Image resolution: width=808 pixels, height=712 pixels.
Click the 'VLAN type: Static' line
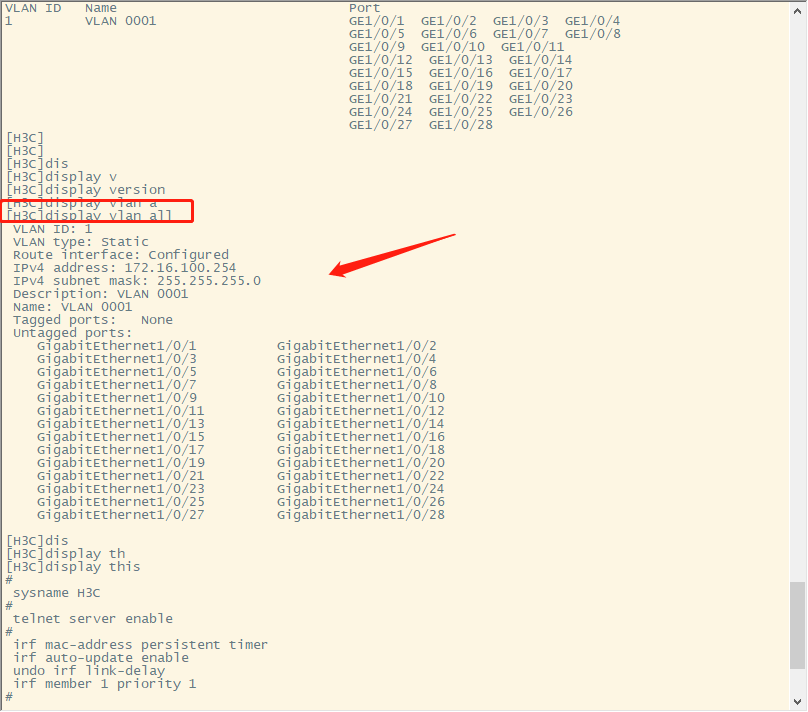80,242
